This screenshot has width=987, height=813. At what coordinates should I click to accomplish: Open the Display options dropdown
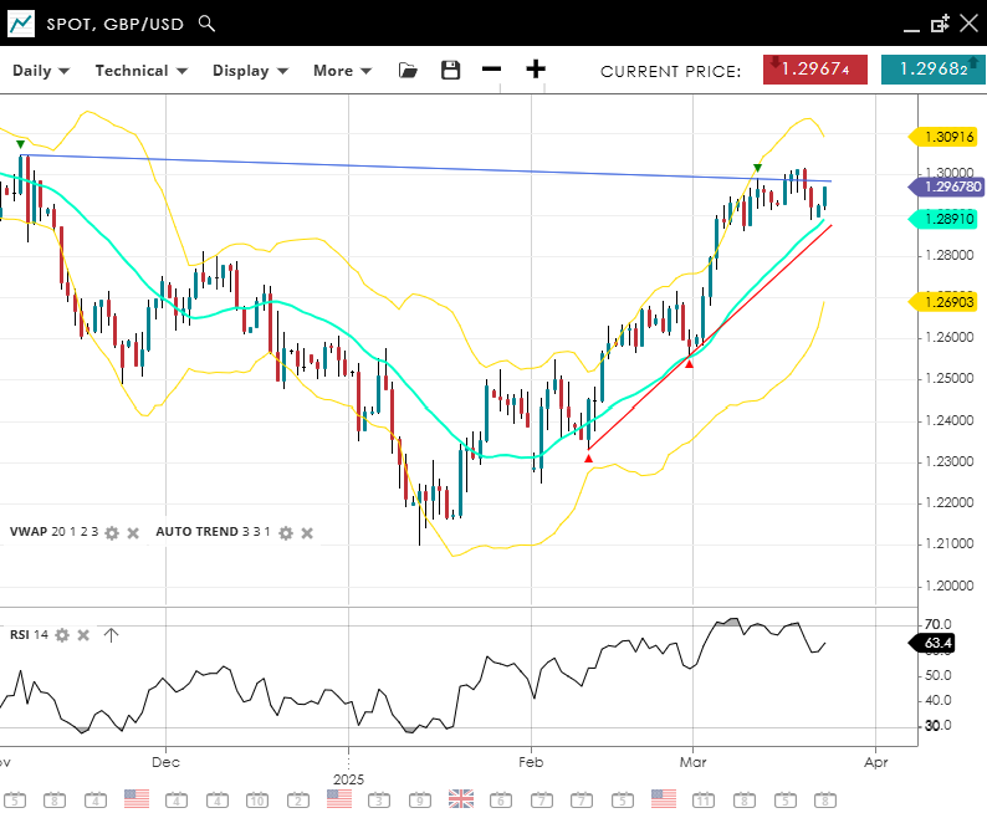point(250,71)
